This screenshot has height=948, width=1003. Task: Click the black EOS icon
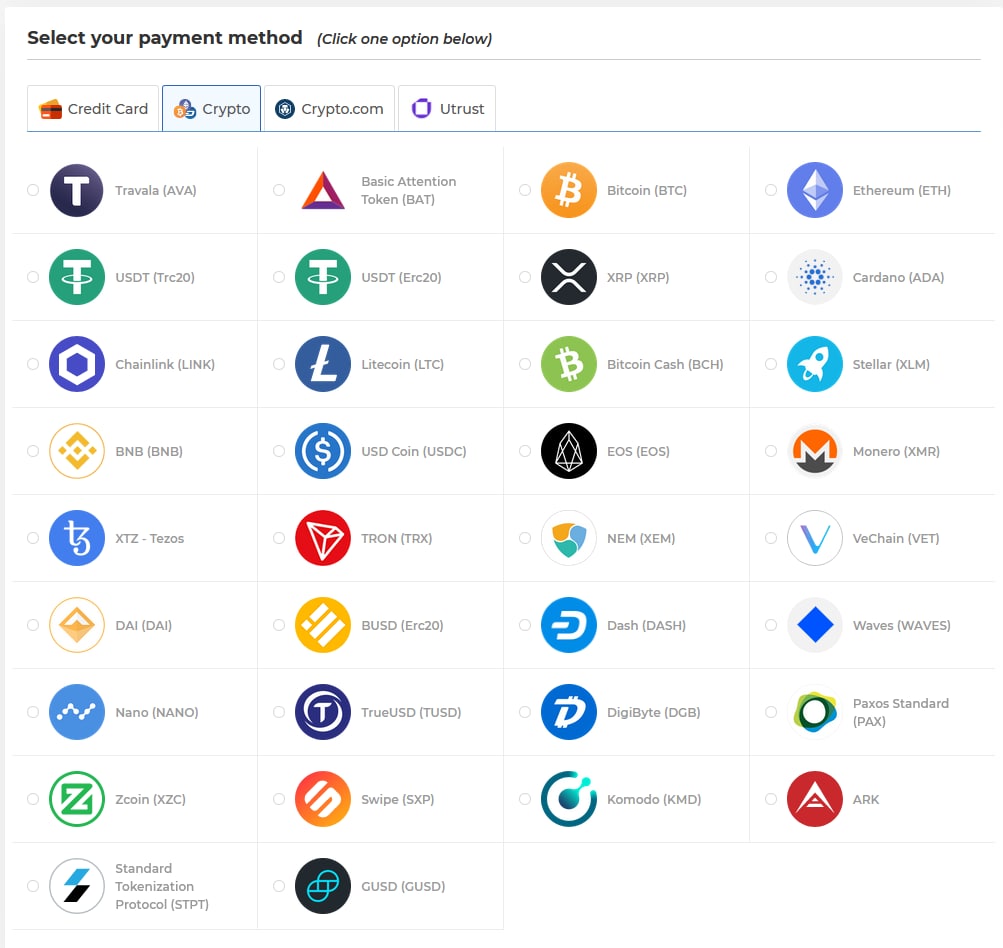(569, 452)
